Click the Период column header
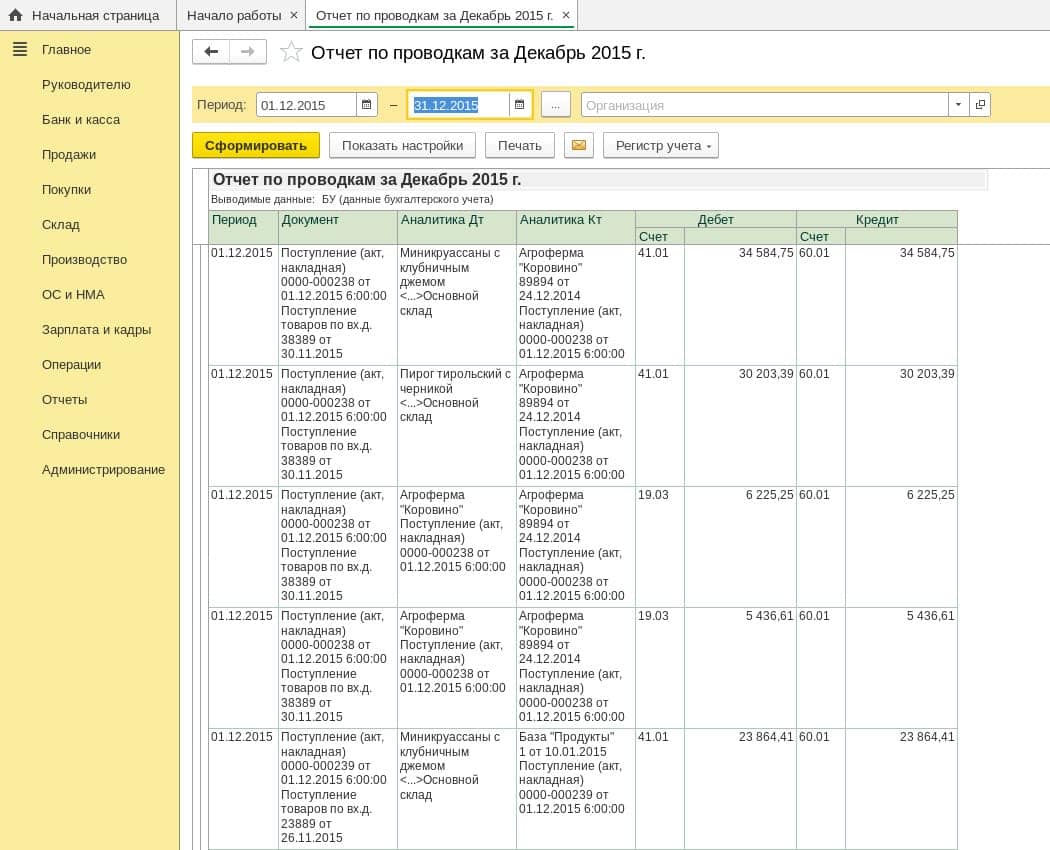The width and height of the screenshot is (1050, 850). pyautogui.click(x=243, y=227)
